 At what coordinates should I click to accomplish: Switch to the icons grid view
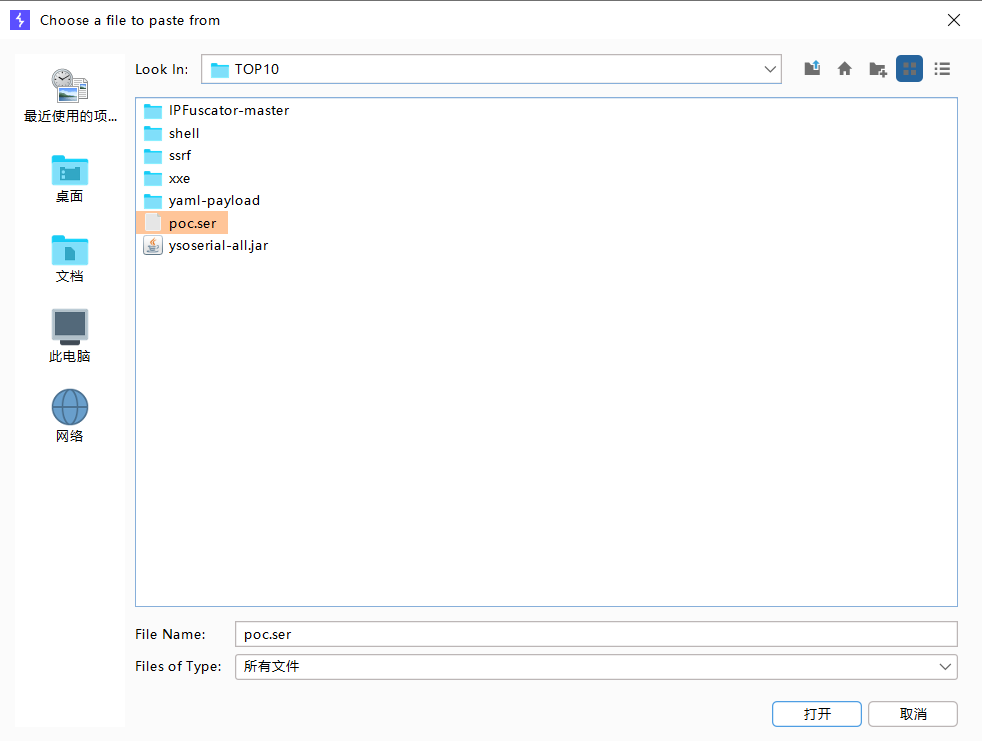[x=909, y=69]
